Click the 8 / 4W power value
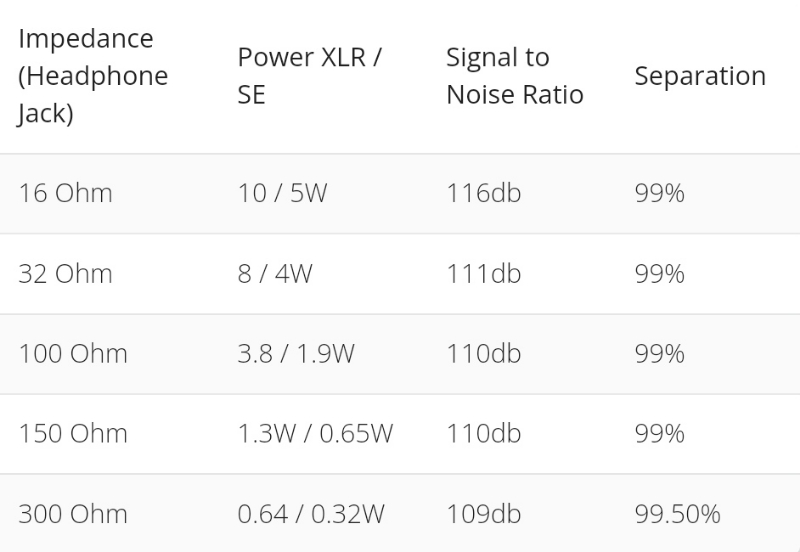This screenshot has height=552, width=800. tap(275, 274)
